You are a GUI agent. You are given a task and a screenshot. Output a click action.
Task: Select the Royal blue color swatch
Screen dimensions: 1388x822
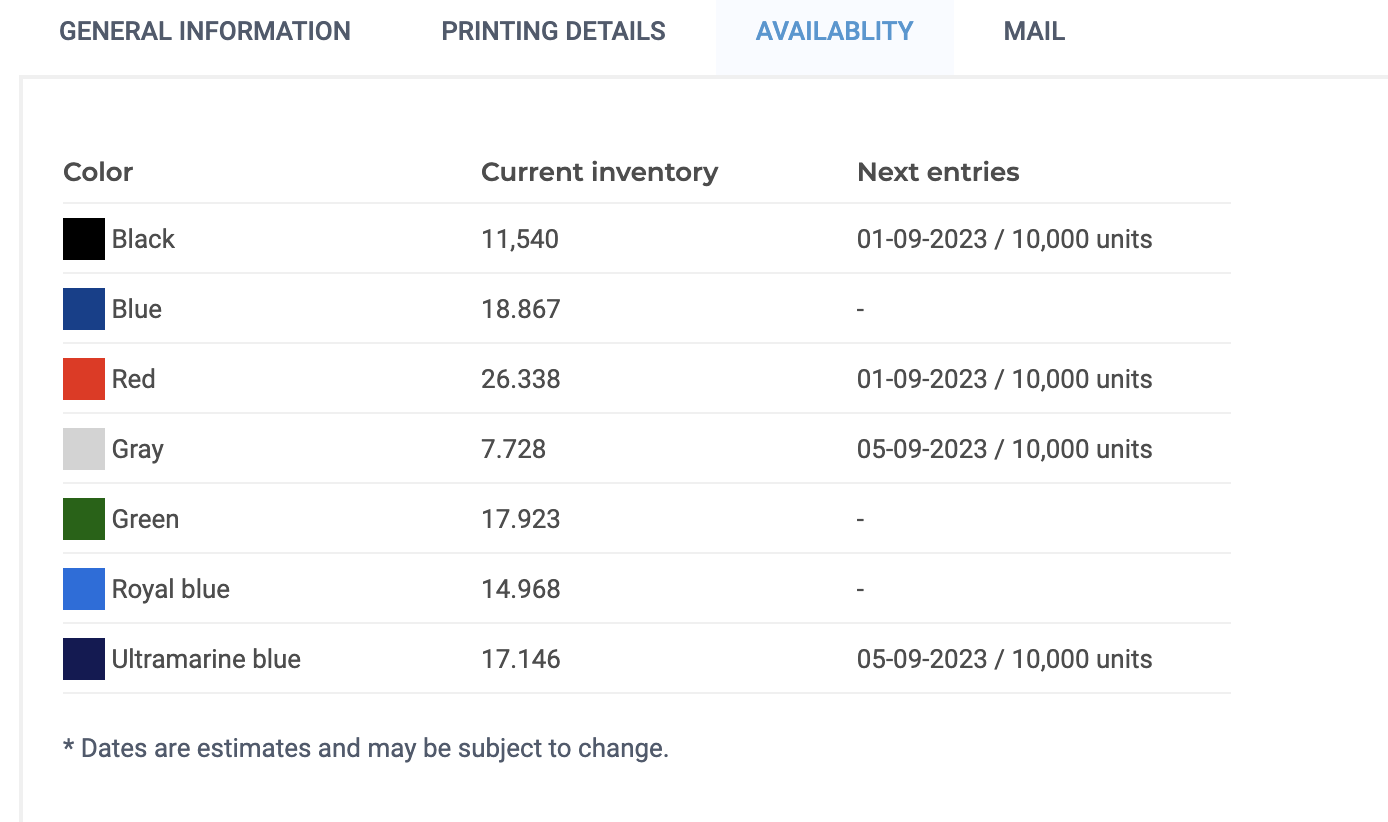[84, 589]
